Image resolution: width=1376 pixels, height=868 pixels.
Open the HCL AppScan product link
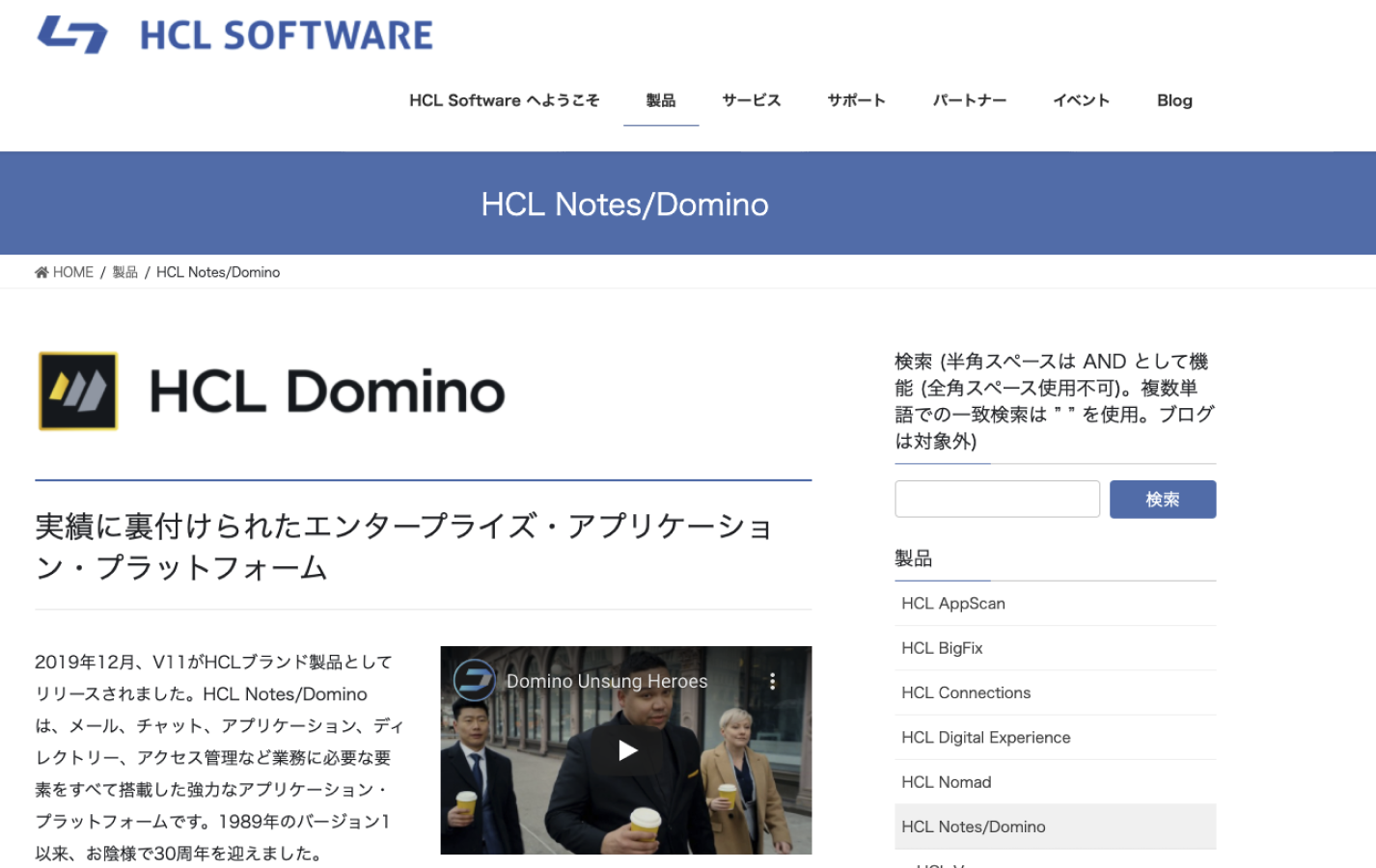point(1055,604)
